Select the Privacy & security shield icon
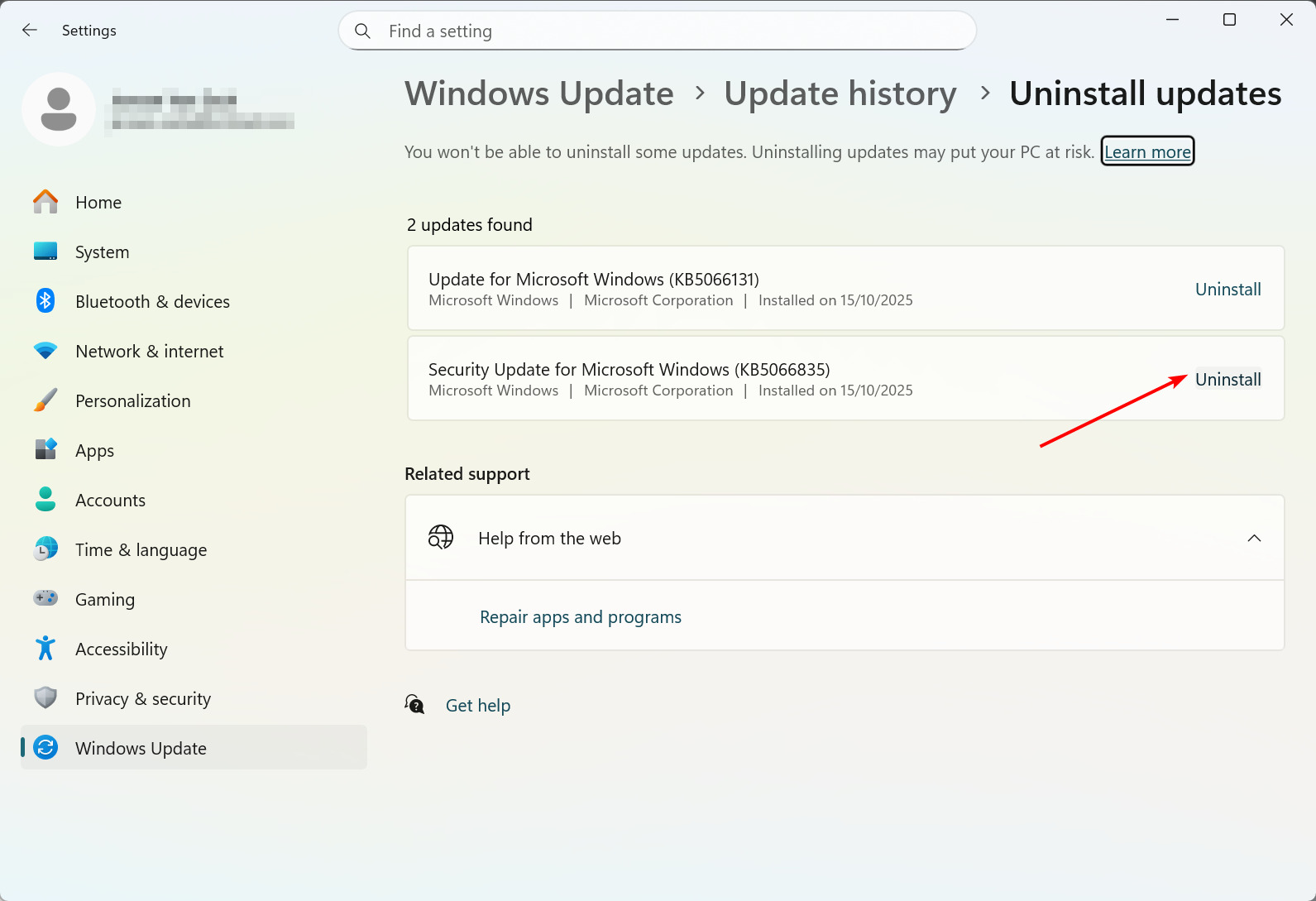 [45, 698]
